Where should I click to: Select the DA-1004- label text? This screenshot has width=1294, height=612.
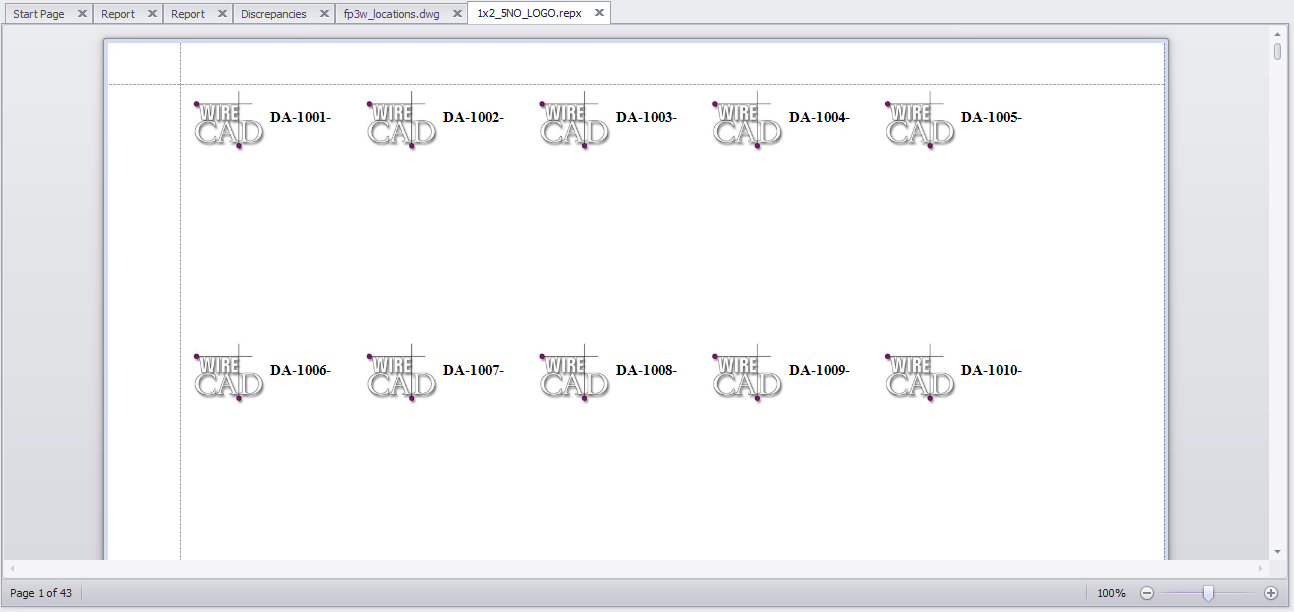coord(819,117)
